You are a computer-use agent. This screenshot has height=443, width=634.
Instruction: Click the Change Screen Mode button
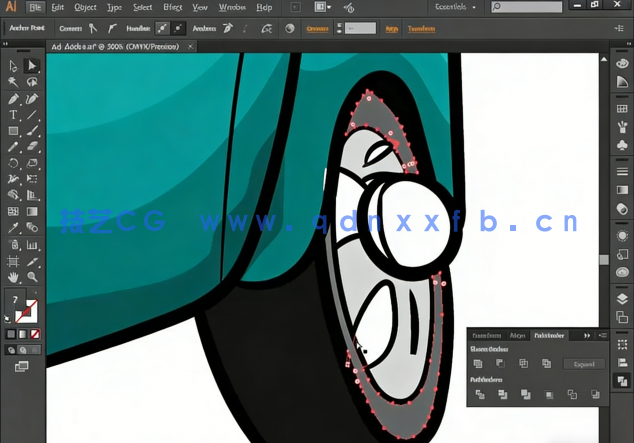point(21,366)
